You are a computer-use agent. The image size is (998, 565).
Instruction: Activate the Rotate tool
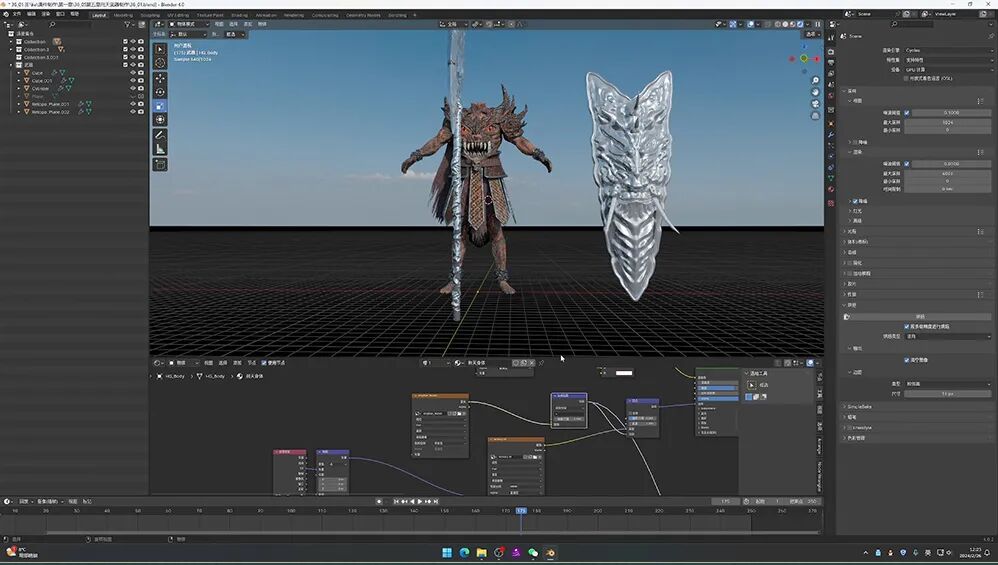click(160, 92)
